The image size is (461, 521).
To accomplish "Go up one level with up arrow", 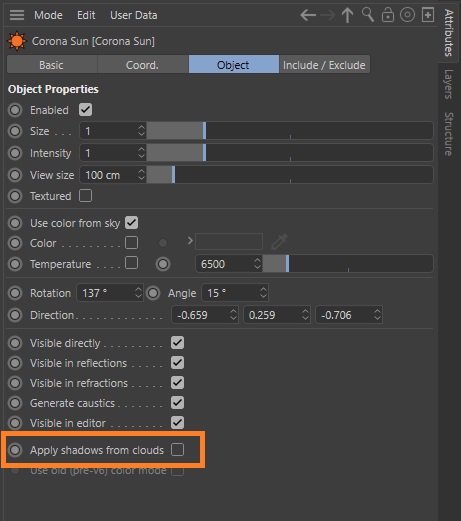I will pos(347,15).
